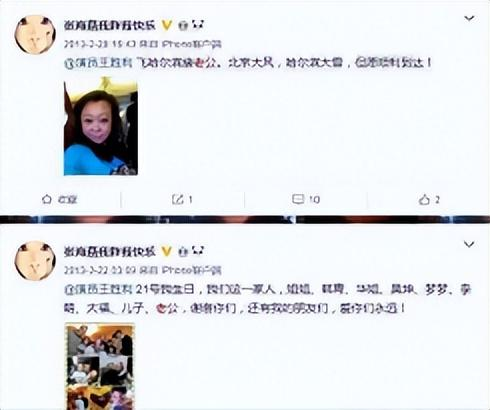Screen dimensions: 490x410
Task: Click the @mention link before 飞哈尔滨 text
Action: (x=98, y=63)
